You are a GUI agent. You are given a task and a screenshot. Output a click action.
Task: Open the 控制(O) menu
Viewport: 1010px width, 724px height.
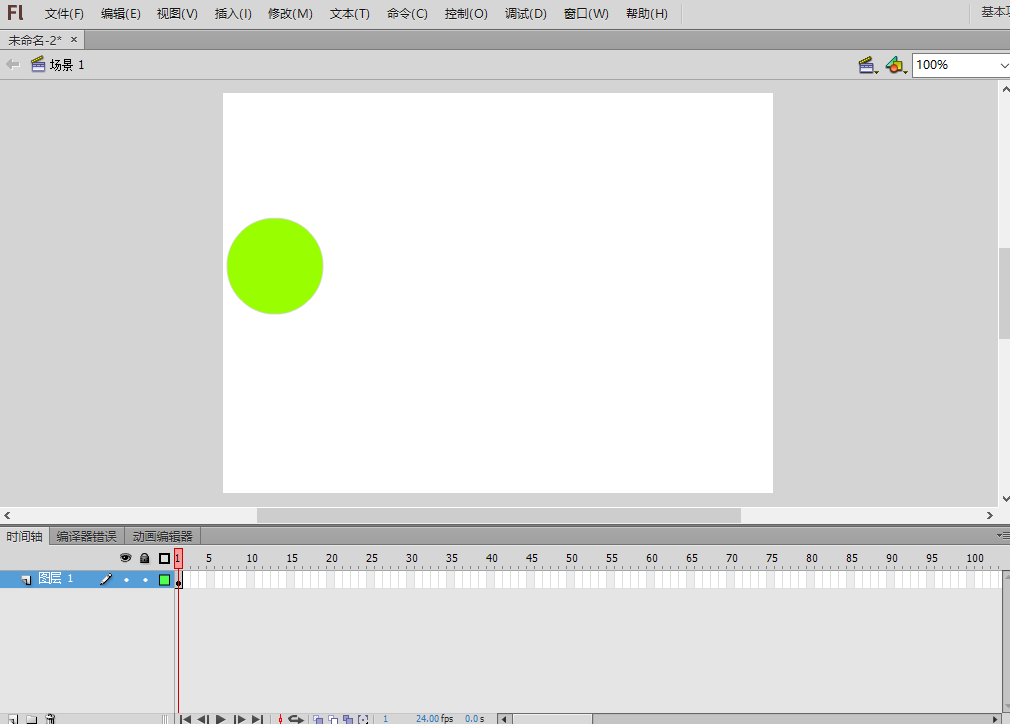(466, 14)
